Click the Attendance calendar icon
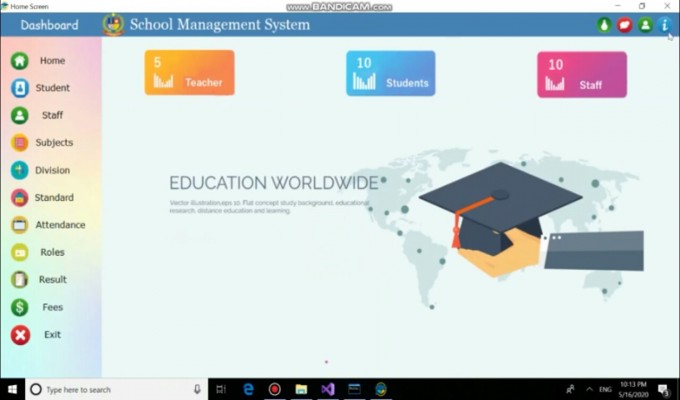Image resolution: width=680 pixels, height=400 pixels. click(20, 225)
